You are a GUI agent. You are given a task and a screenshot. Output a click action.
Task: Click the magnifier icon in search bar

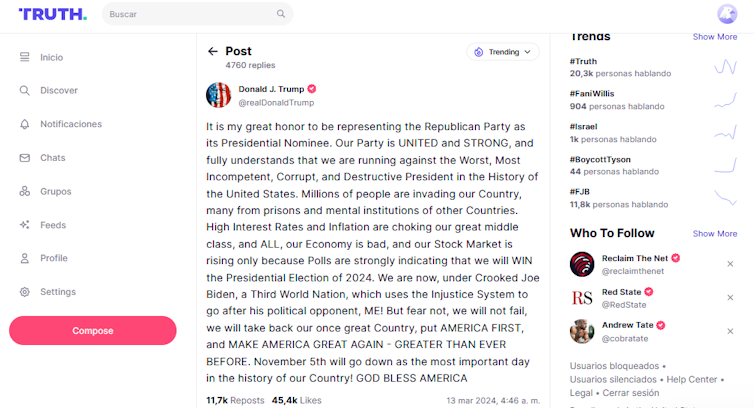pos(282,15)
